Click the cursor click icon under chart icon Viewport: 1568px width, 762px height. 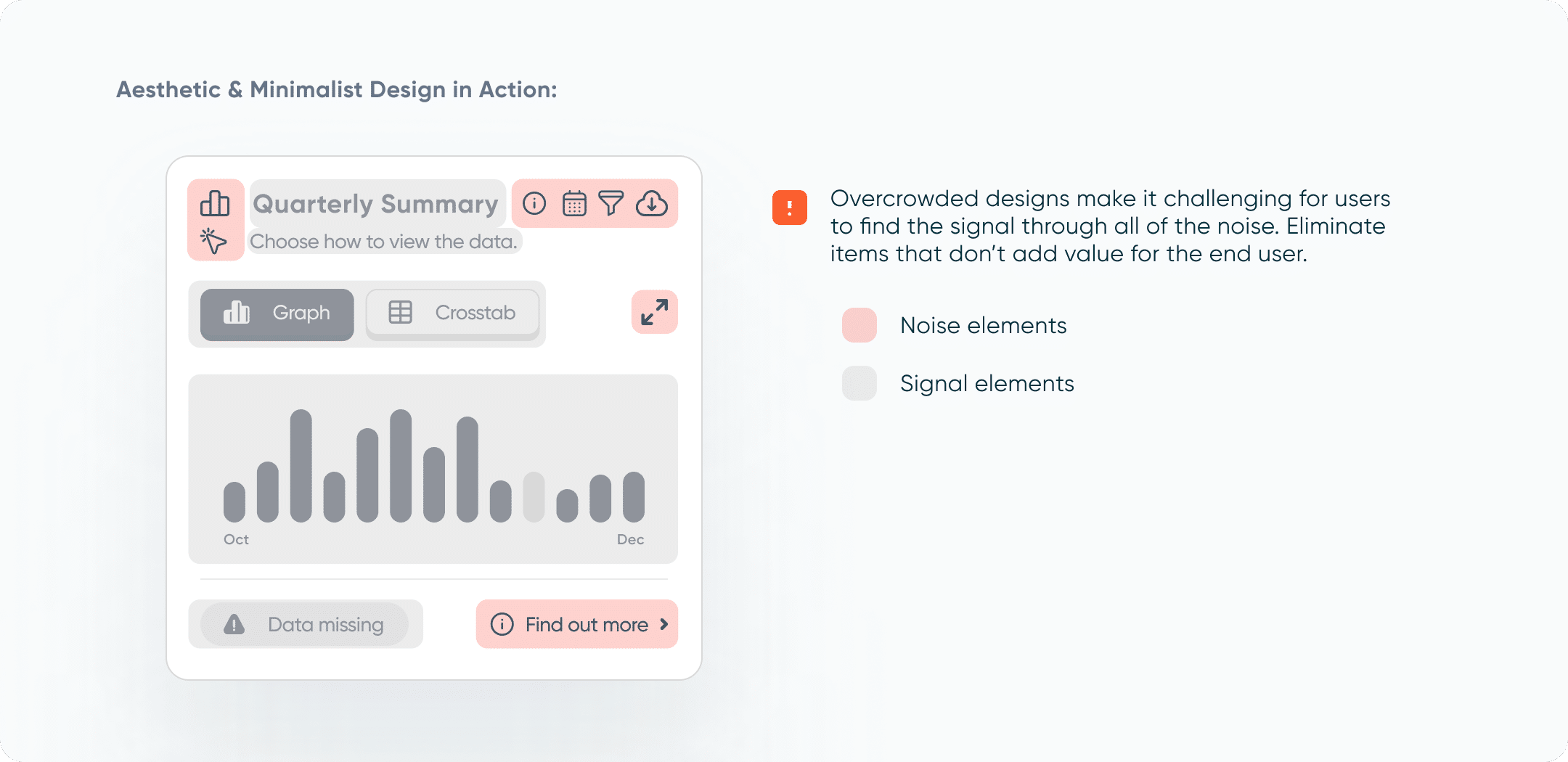pos(214,241)
